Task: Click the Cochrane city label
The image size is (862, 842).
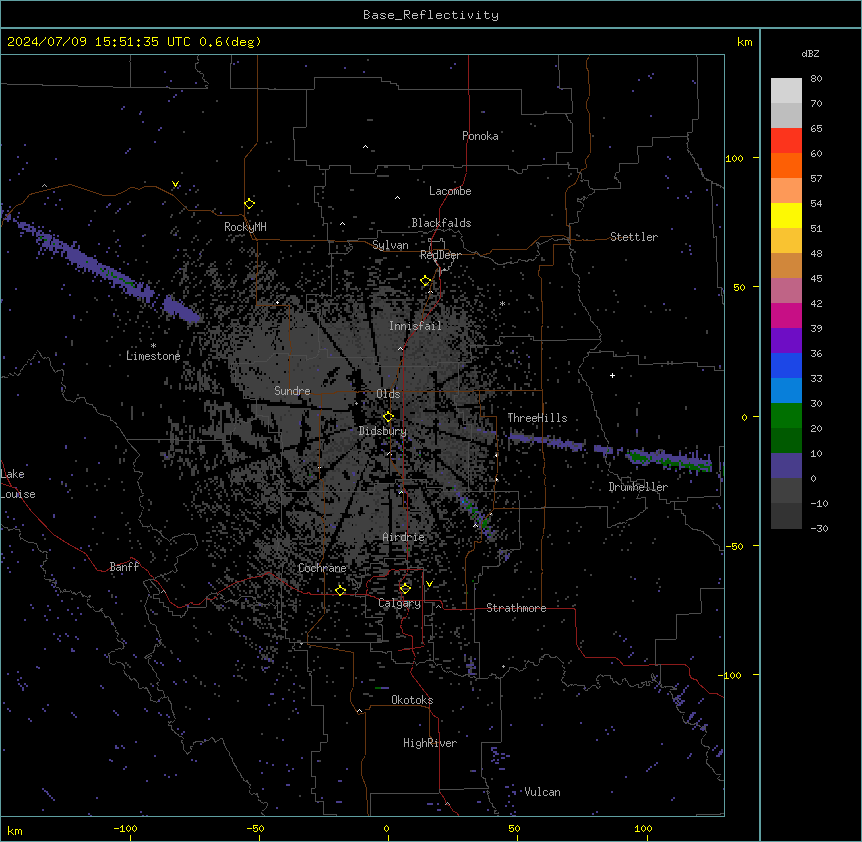Action: point(322,568)
